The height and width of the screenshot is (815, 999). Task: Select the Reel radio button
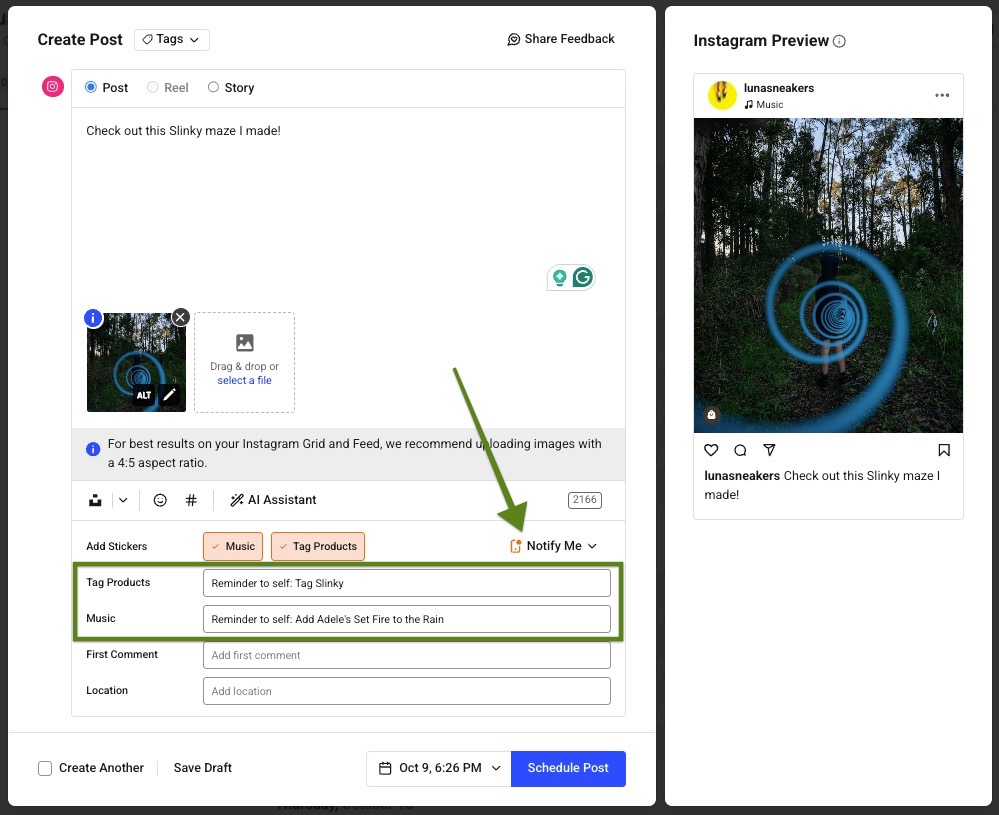pyautogui.click(x=153, y=87)
